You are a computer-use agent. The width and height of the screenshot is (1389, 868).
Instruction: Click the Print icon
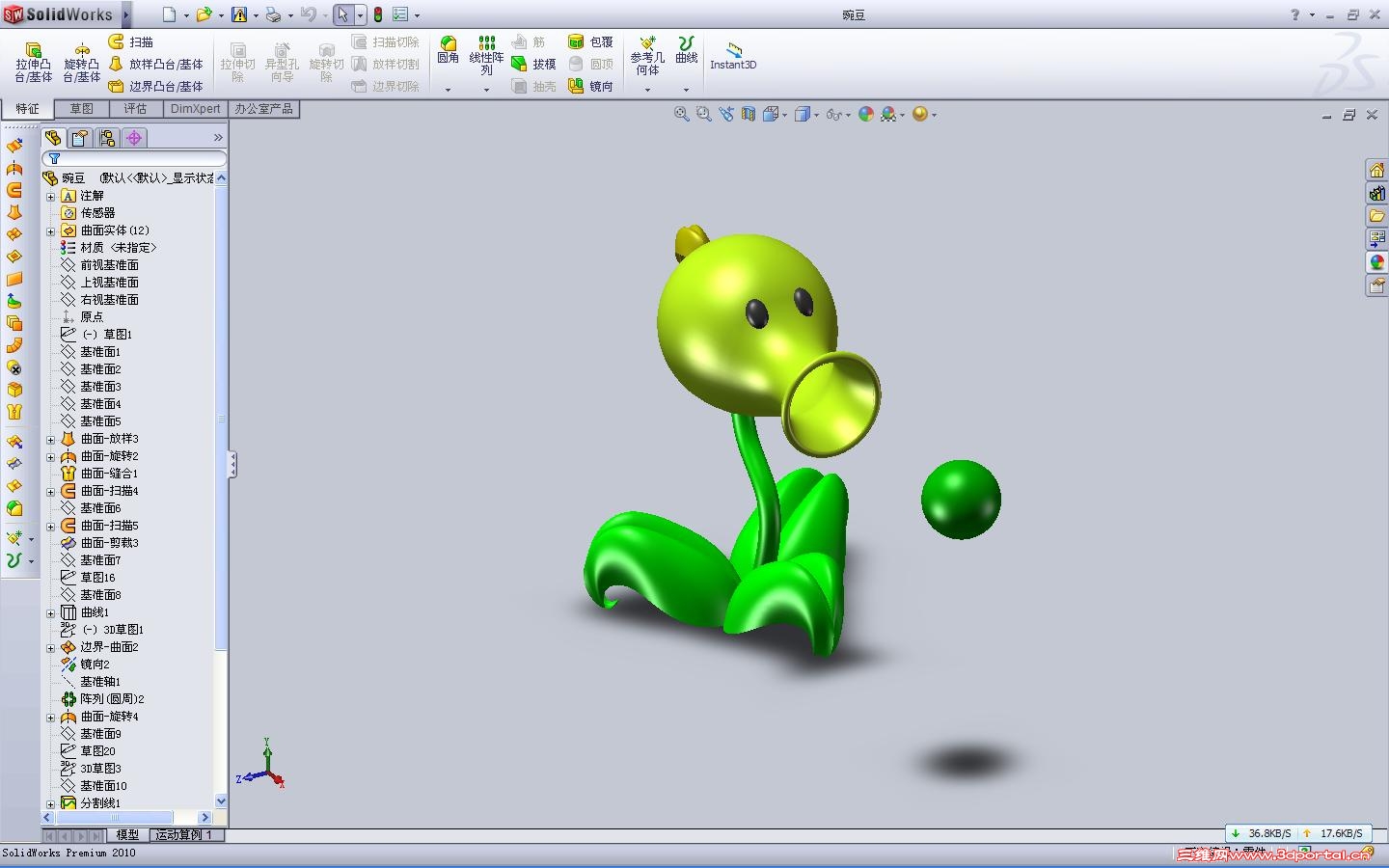(273, 14)
